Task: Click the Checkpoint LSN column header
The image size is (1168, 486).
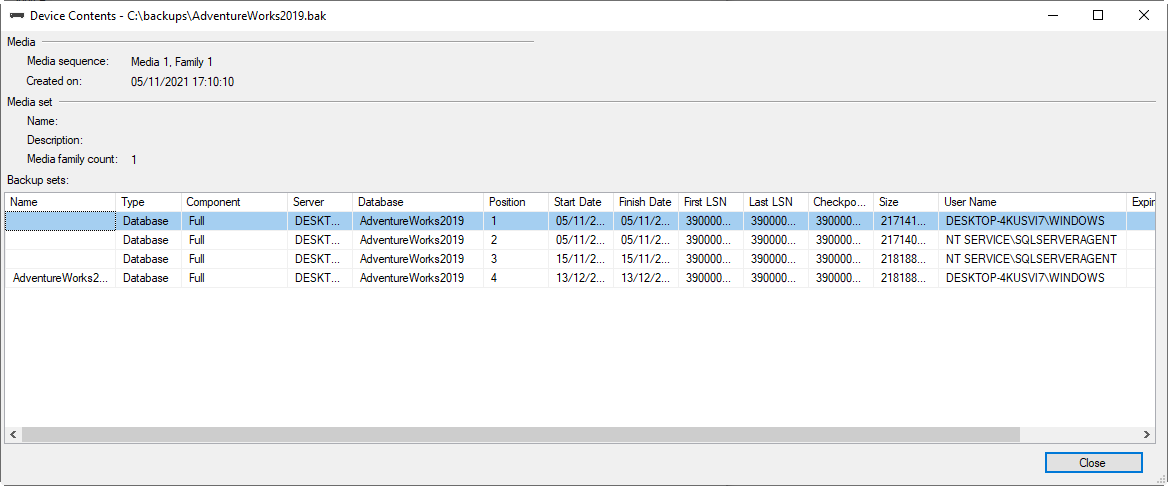Action: pos(841,202)
